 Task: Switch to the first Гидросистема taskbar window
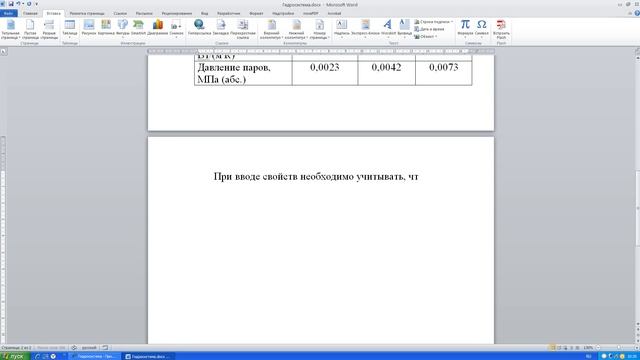95,356
